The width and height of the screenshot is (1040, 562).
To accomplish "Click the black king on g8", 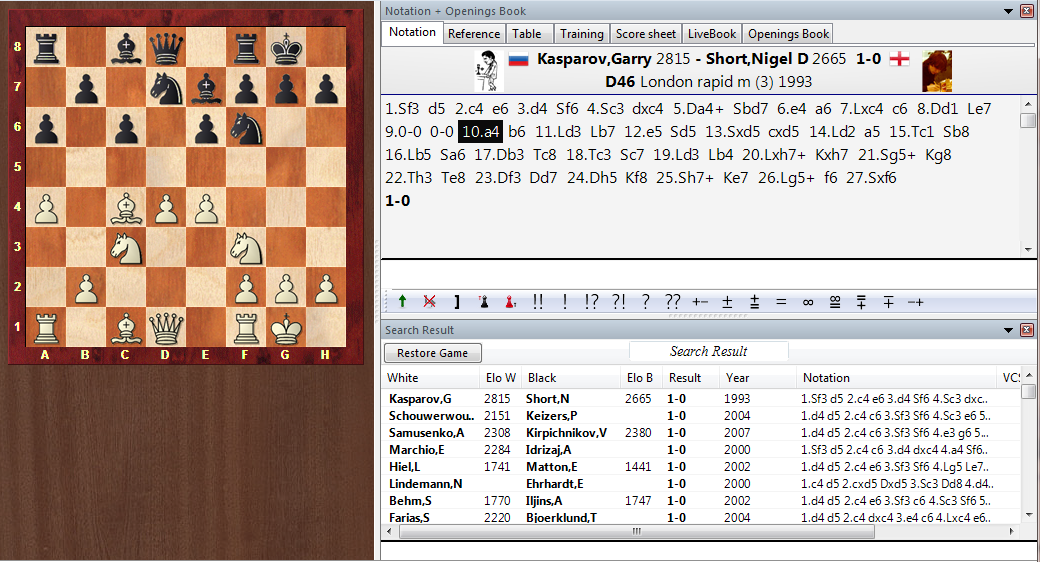I will 286,46.
